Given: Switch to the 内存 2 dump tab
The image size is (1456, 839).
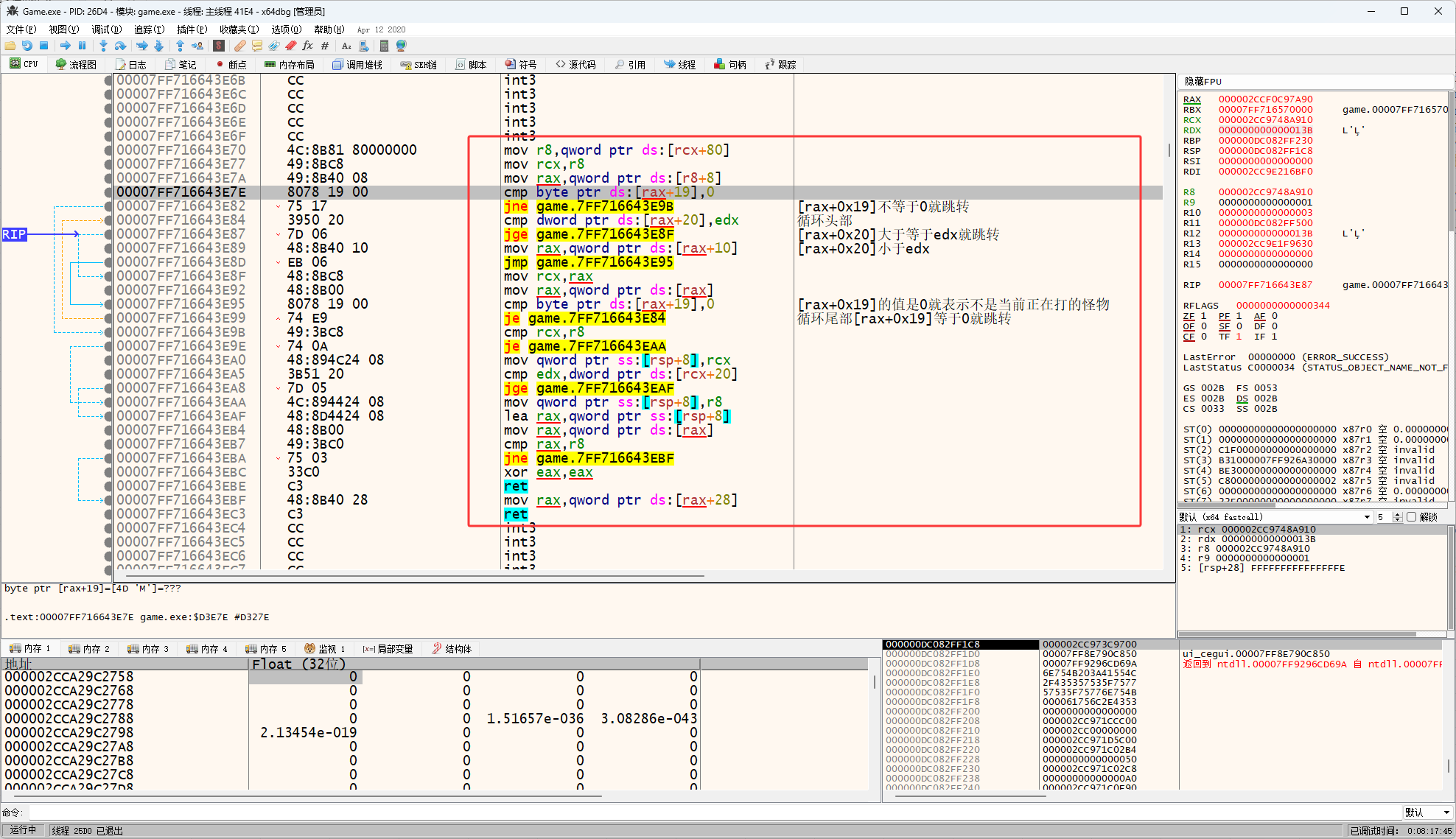Looking at the screenshot, I should click(89, 649).
